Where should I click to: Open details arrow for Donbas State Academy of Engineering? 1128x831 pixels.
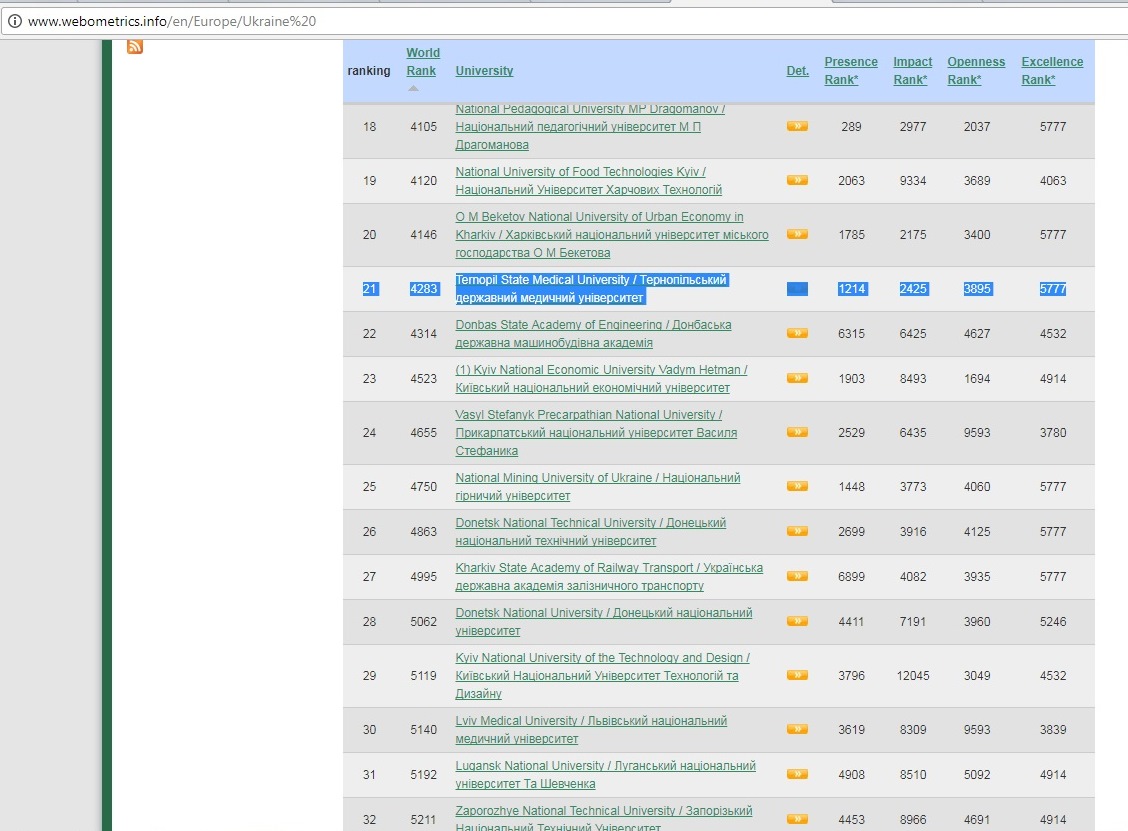click(x=797, y=334)
